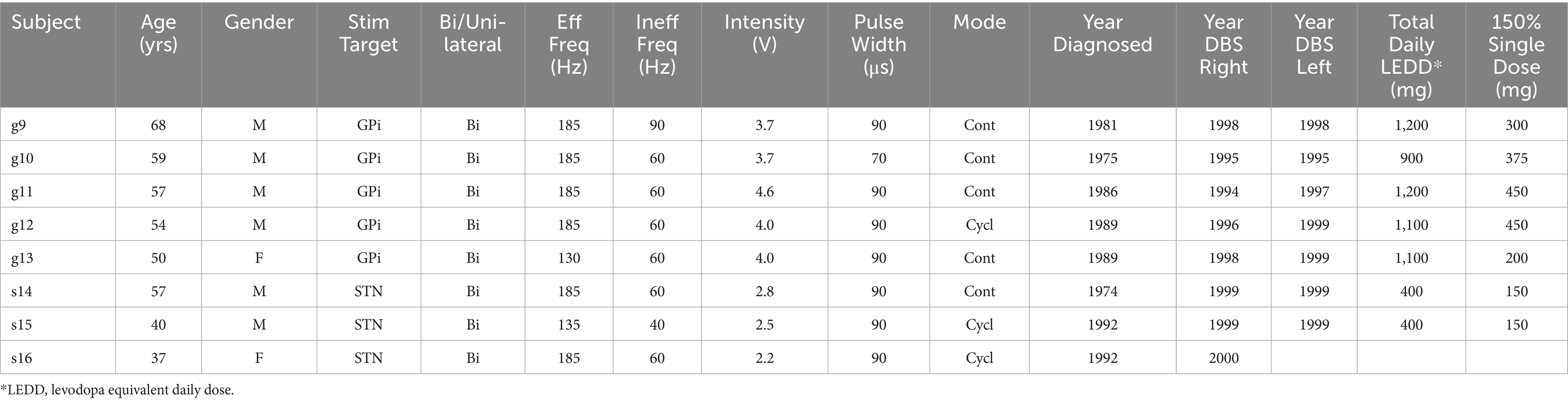This screenshot has width=1568, height=403.
Task: Select the 1981 Year Diagnosed cell
Action: coord(1103,126)
